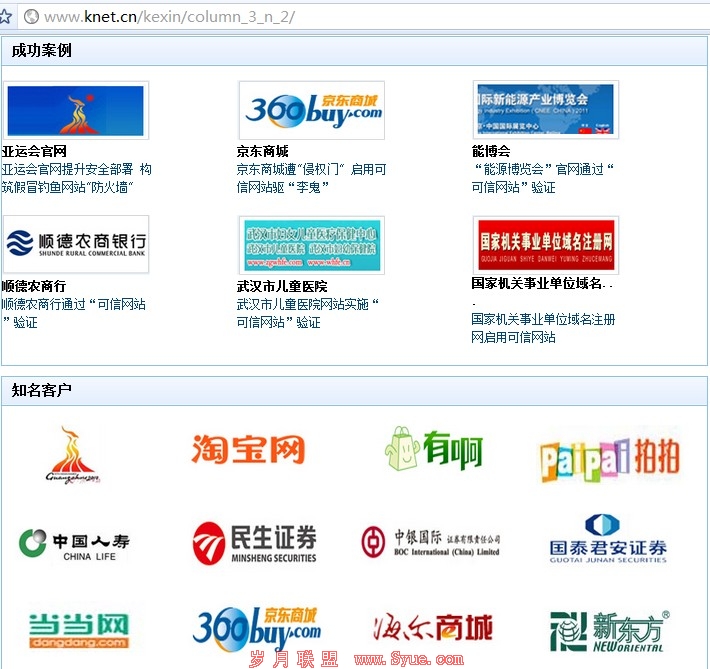The height and width of the screenshot is (669, 710).
Task: Click the BOC International logo
Action: click(430, 542)
